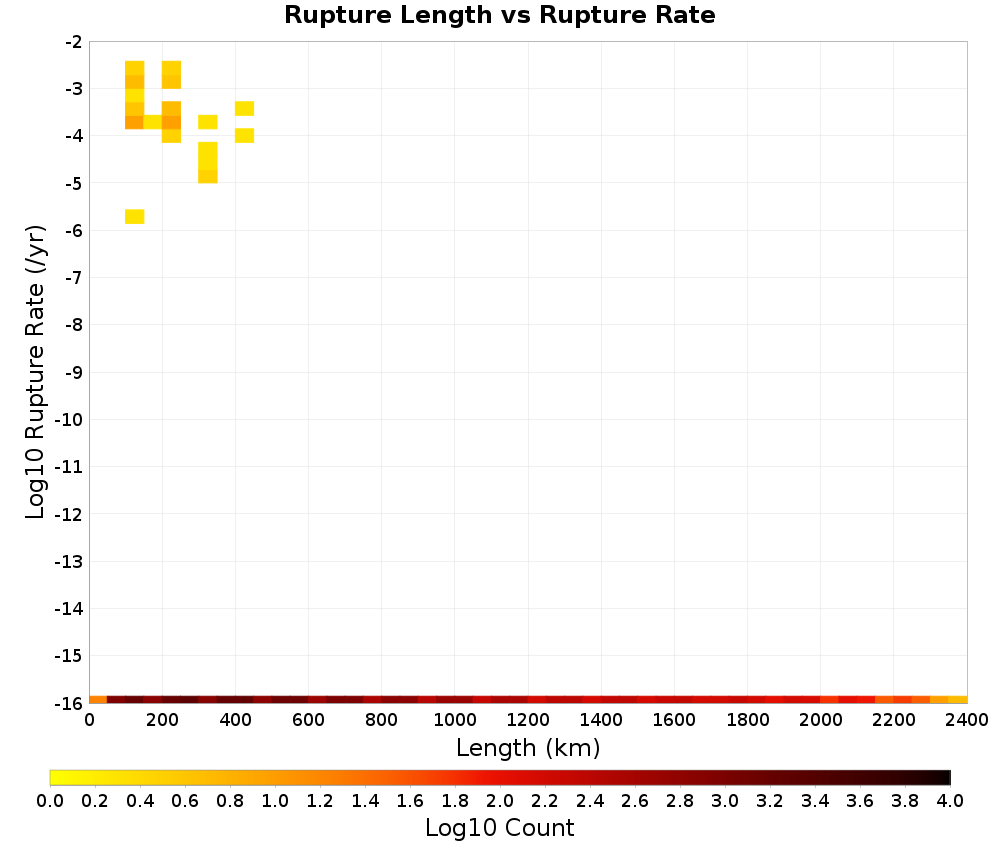Click the color bar tick label "1.6"

tap(410, 801)
